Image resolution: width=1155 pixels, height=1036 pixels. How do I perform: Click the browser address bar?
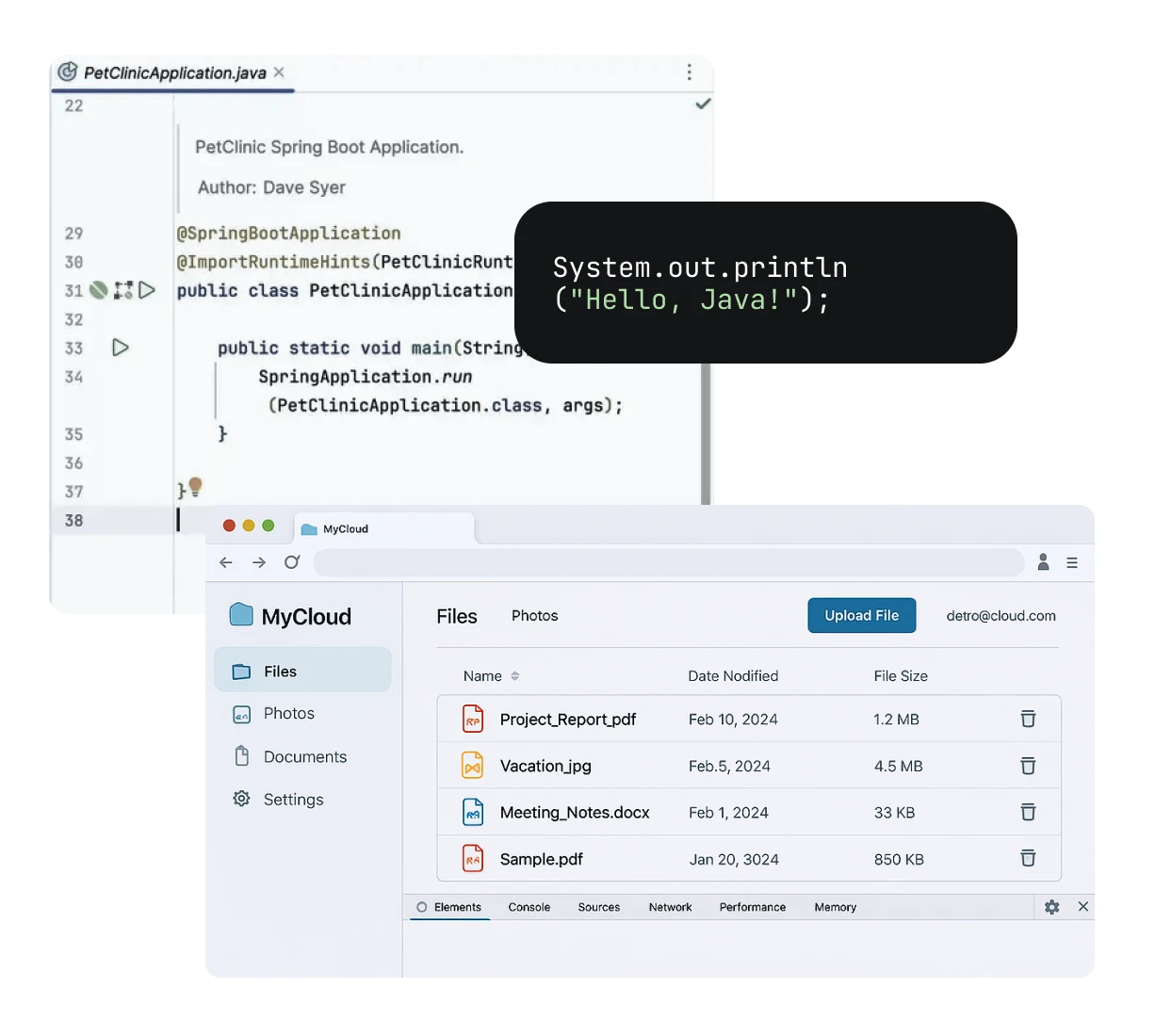668,562
